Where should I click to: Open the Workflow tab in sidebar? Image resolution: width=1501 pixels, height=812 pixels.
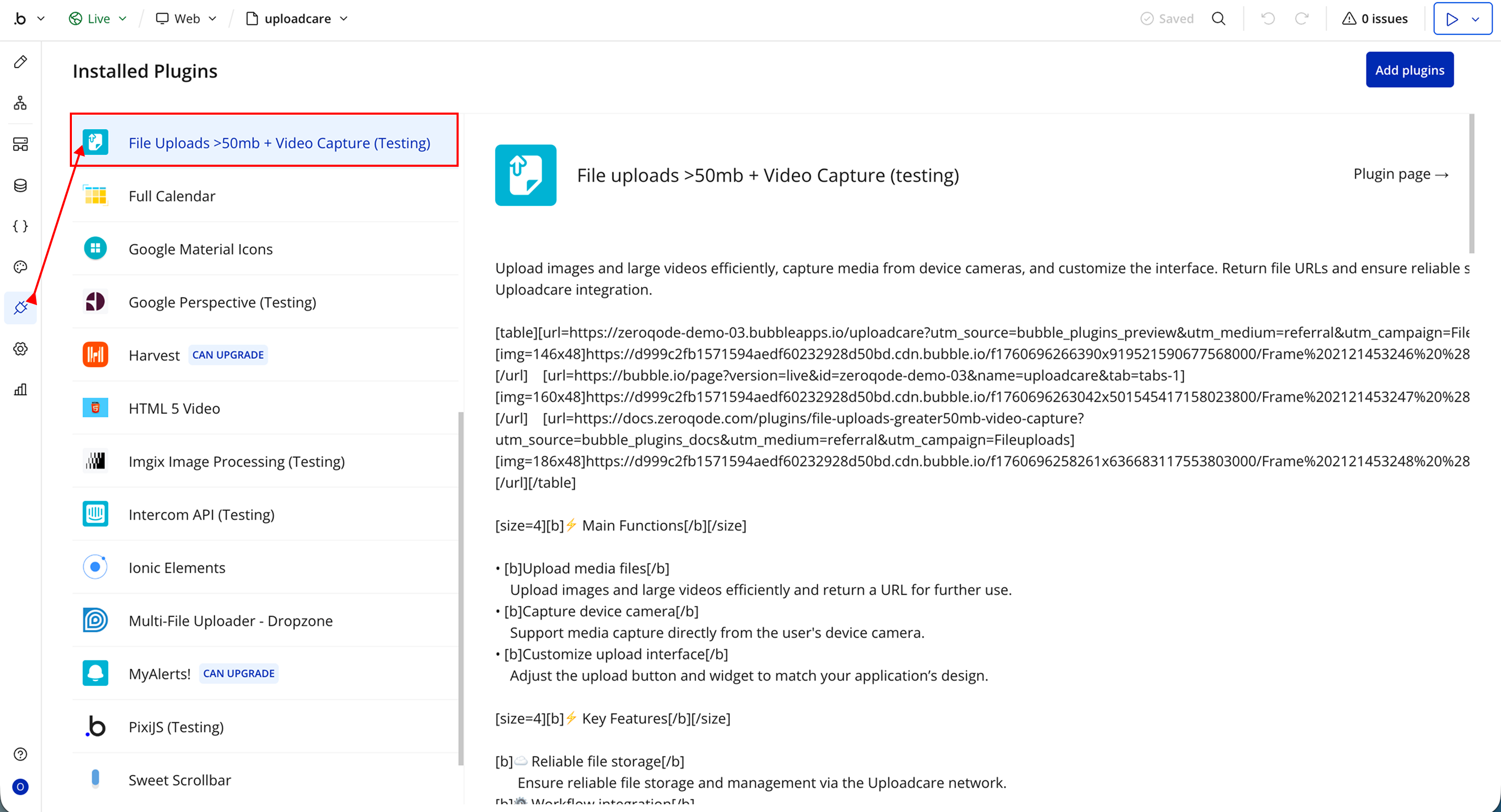20,103
